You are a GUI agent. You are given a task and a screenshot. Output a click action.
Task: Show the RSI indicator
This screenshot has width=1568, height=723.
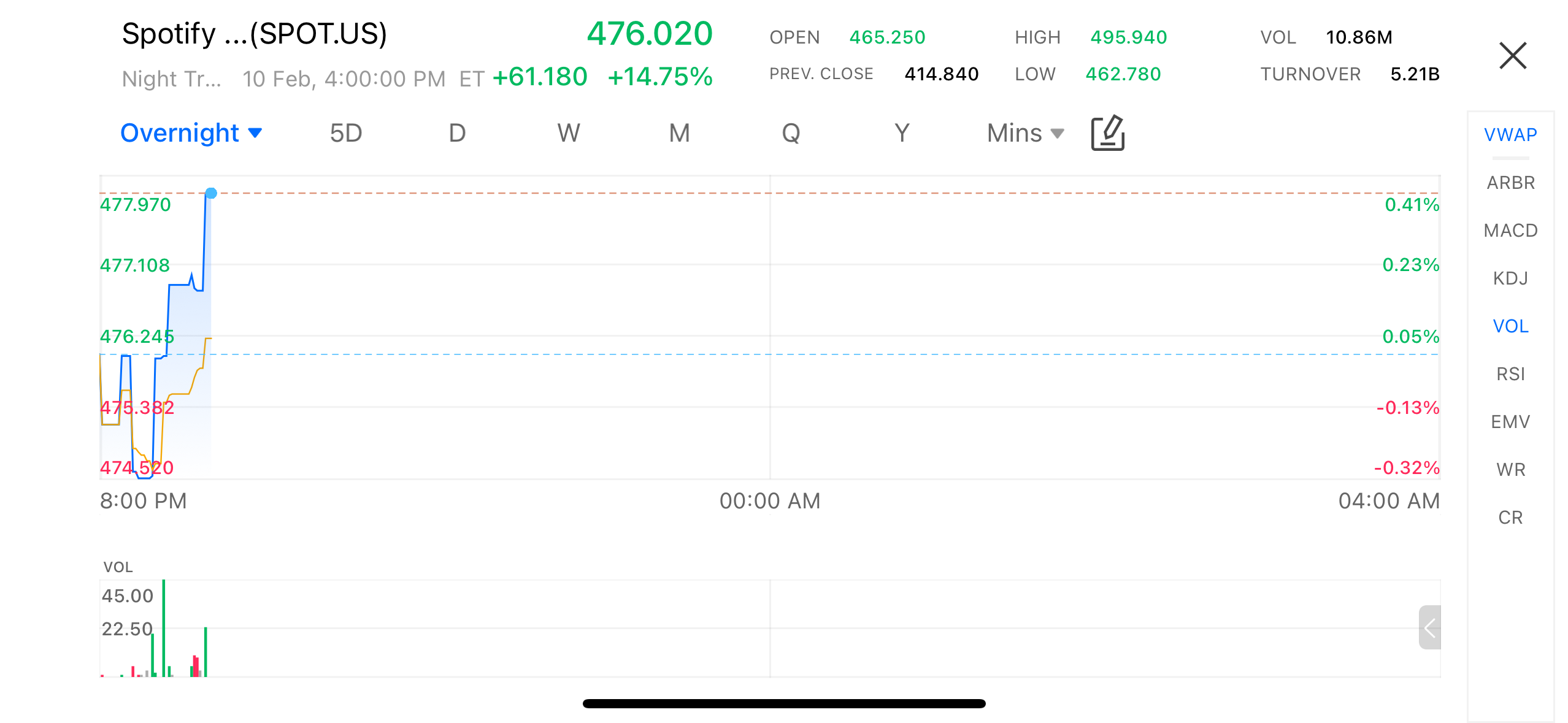coord(1510,374)
